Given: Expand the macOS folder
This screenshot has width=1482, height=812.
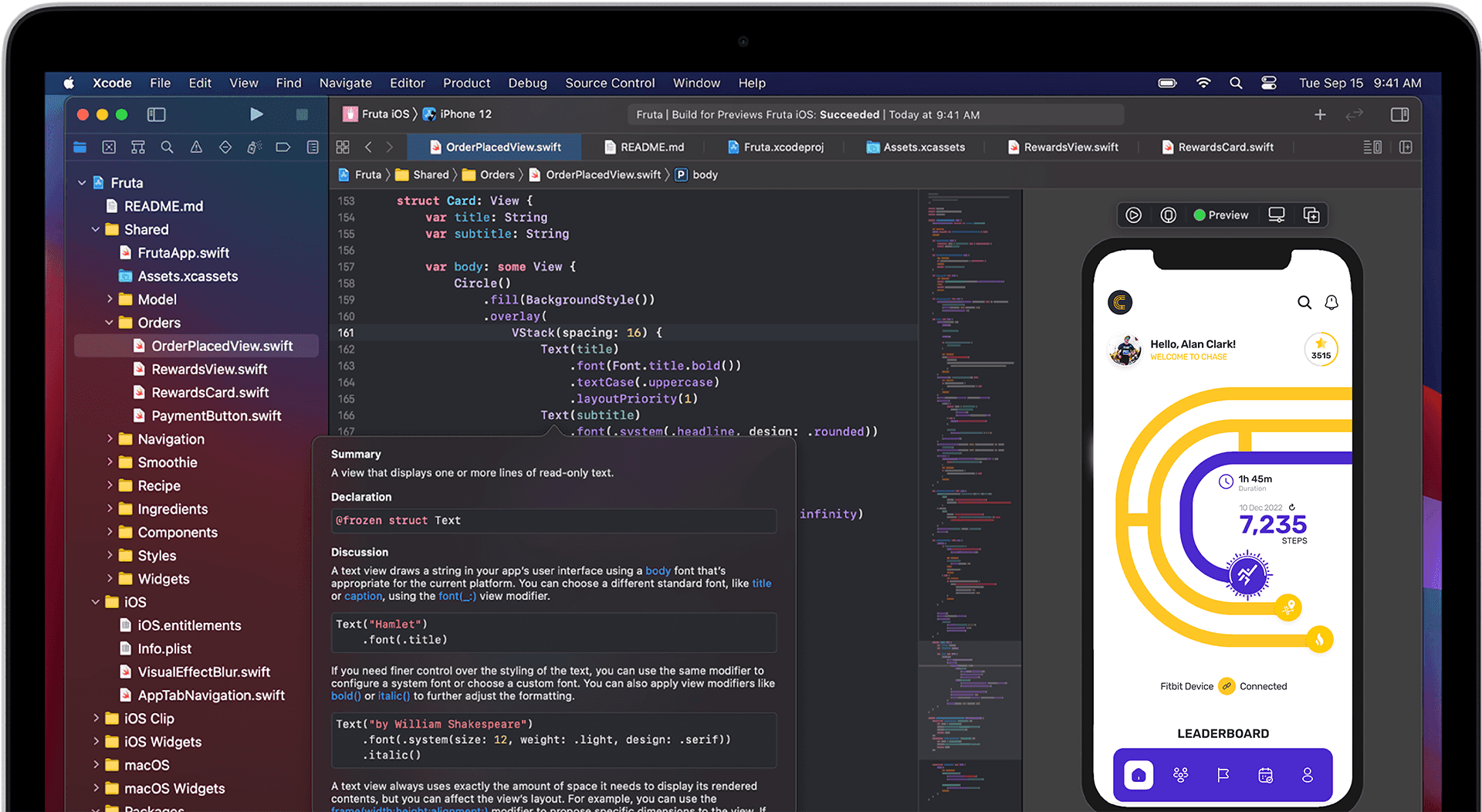Looking at the screenshot, I should pyautogui.click(x=96, y=764).
